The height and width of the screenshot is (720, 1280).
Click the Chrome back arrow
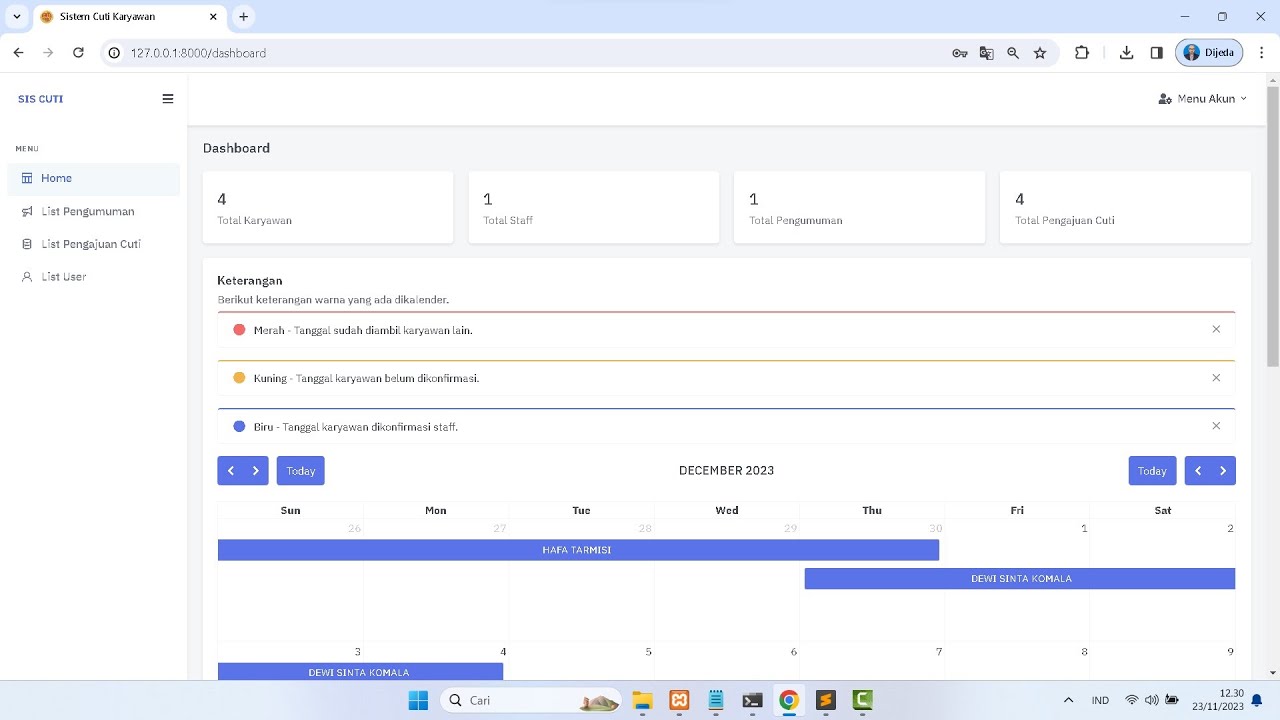(18, 53)
